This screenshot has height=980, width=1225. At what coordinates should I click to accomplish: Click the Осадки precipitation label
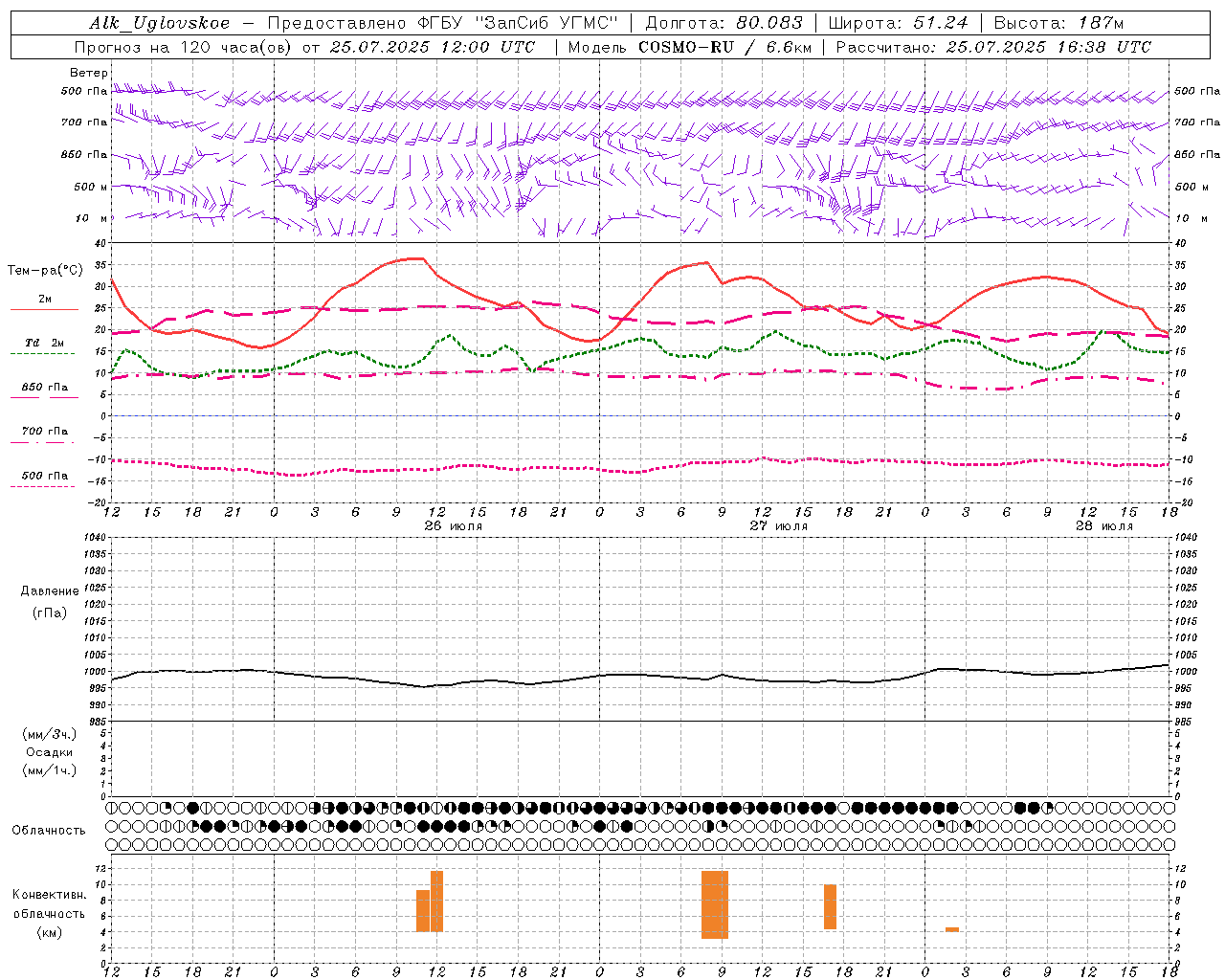[50, 752]
